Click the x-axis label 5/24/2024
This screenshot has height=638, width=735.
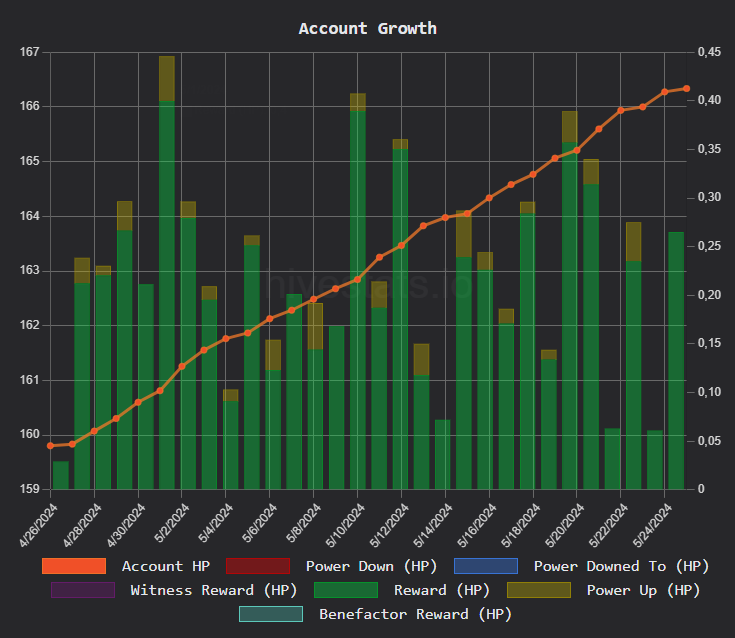point(652,525)
